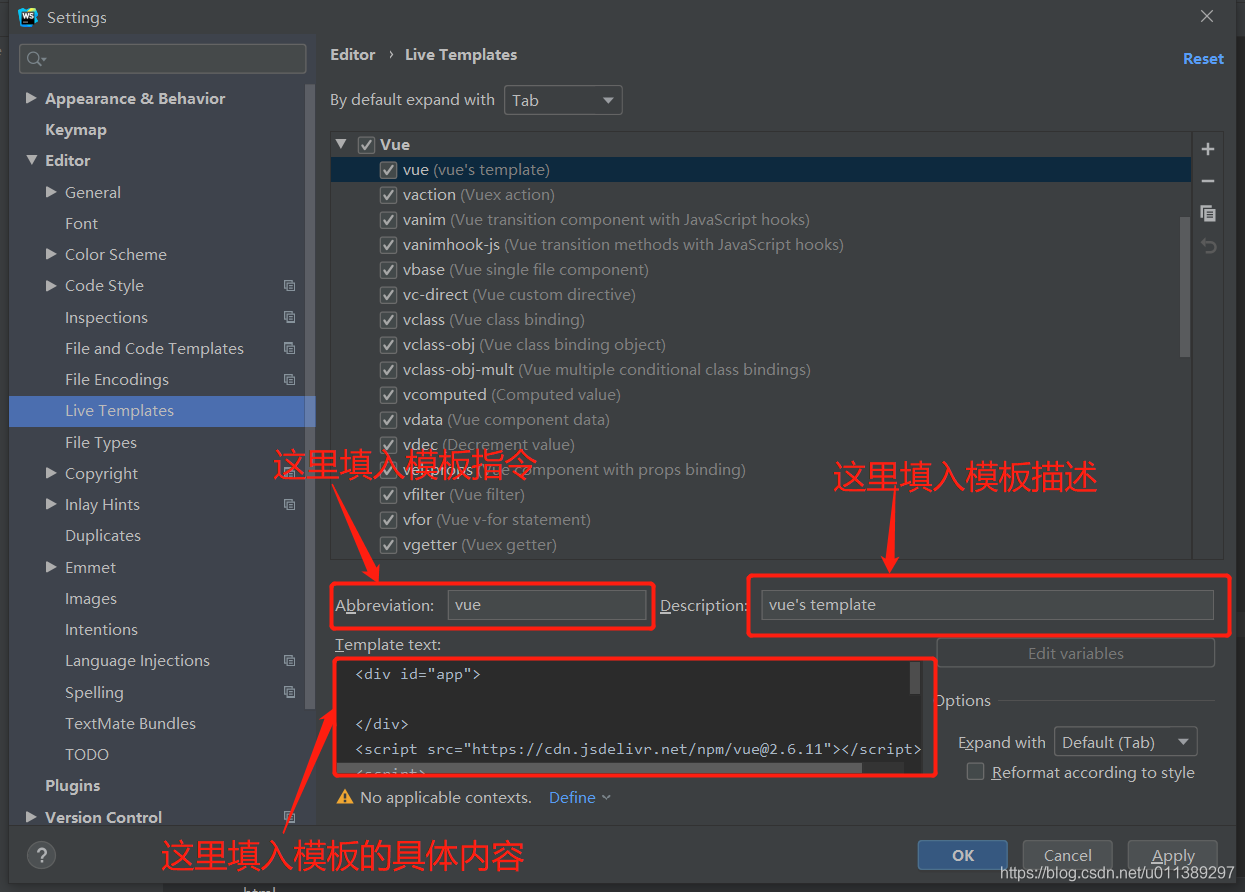The width and height of the screenshot is (1245, 892).
Task: Click the Description input field
Action: (x=987, y=605)
